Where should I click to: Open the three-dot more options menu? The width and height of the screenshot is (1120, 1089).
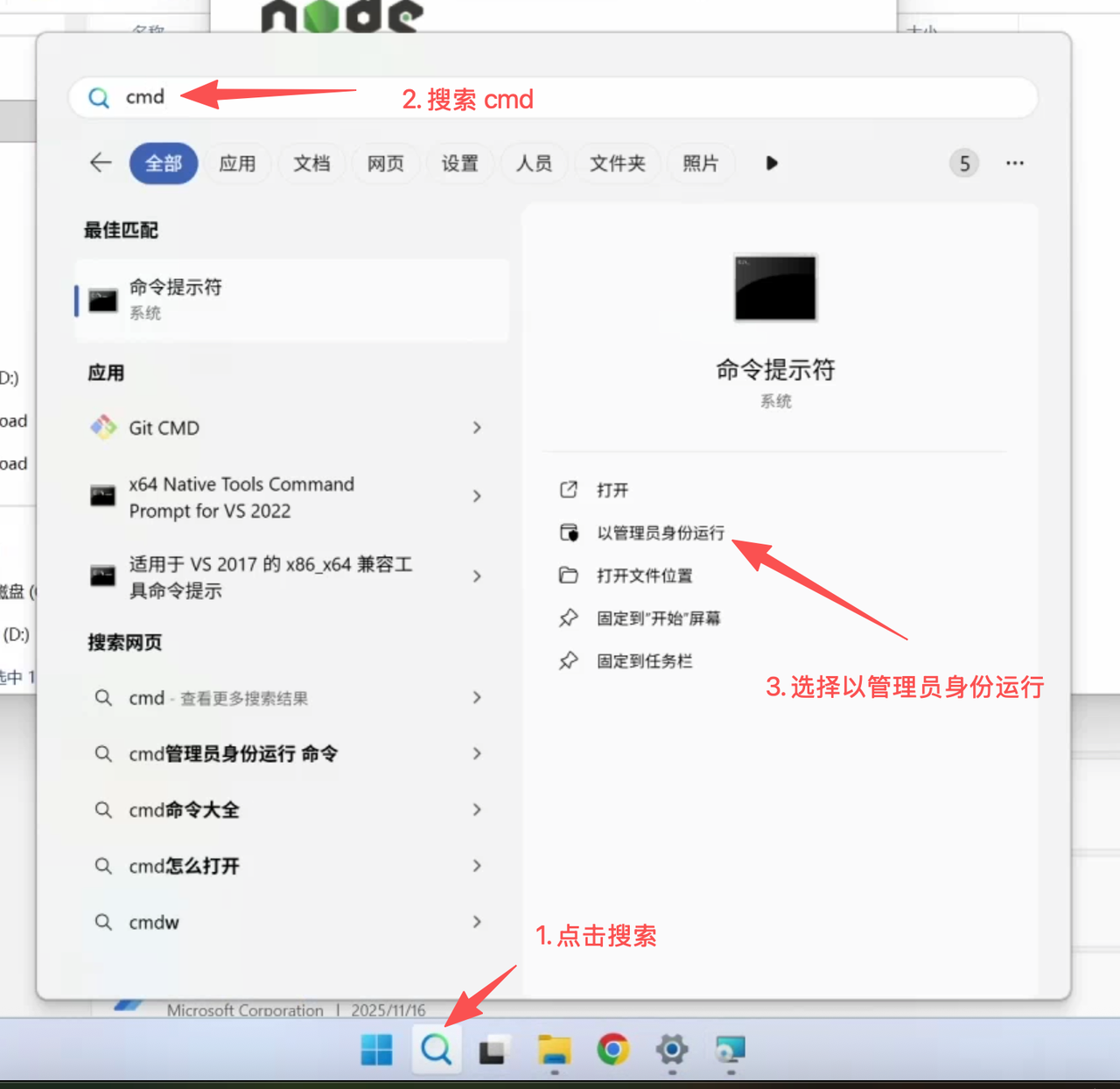coord(1014,163)
